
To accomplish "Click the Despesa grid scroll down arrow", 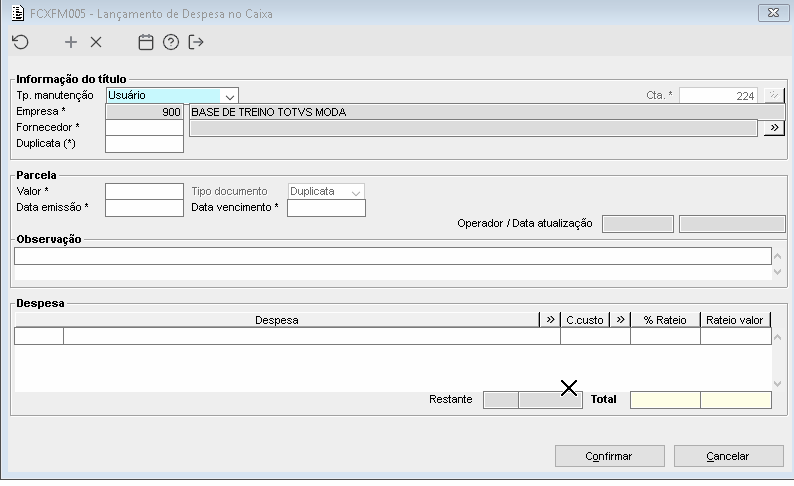I will pos(778,384).
